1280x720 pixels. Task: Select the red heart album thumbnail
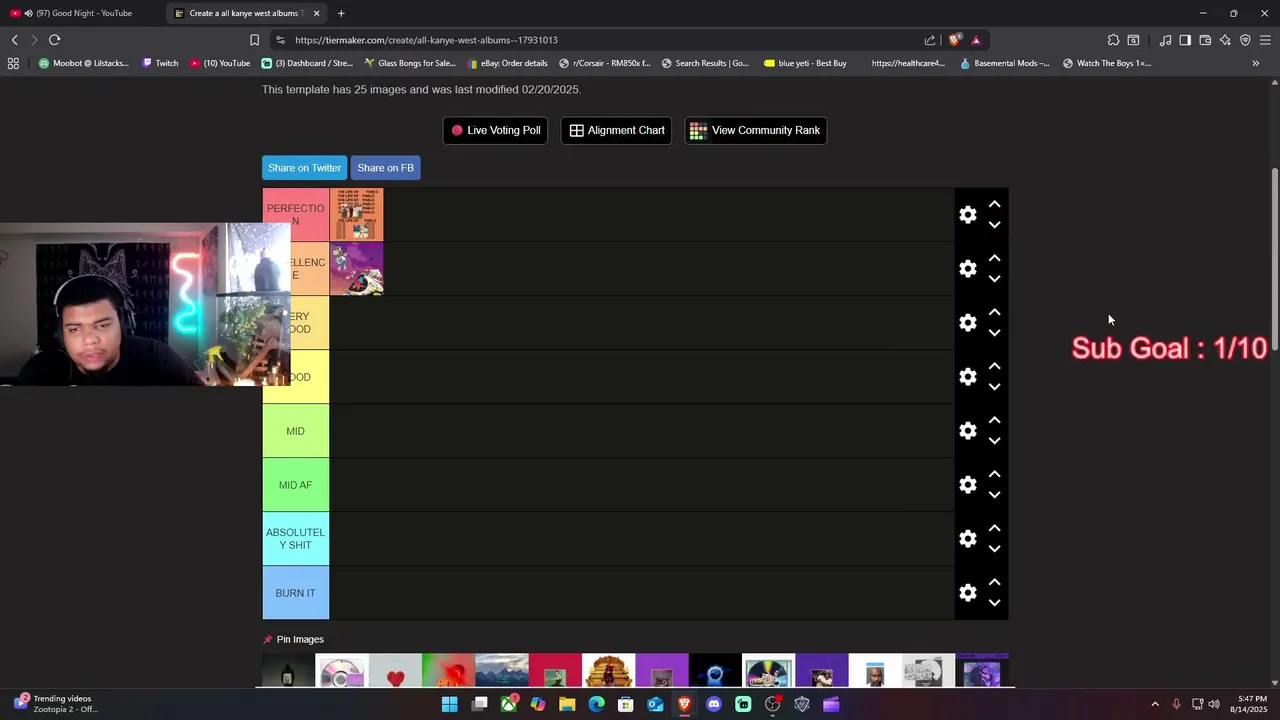click(395, 671)
